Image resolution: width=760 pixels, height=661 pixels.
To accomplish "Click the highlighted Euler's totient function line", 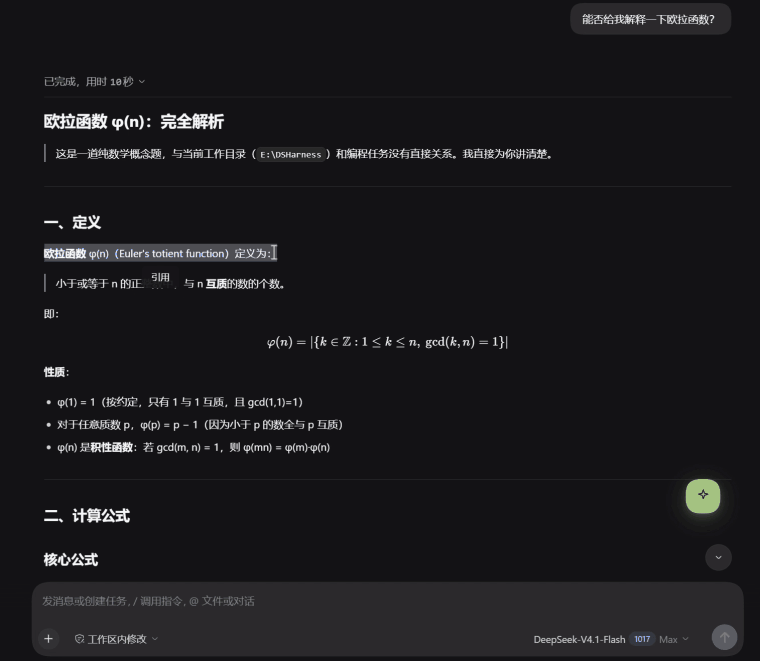I will (x=160, y=253).
